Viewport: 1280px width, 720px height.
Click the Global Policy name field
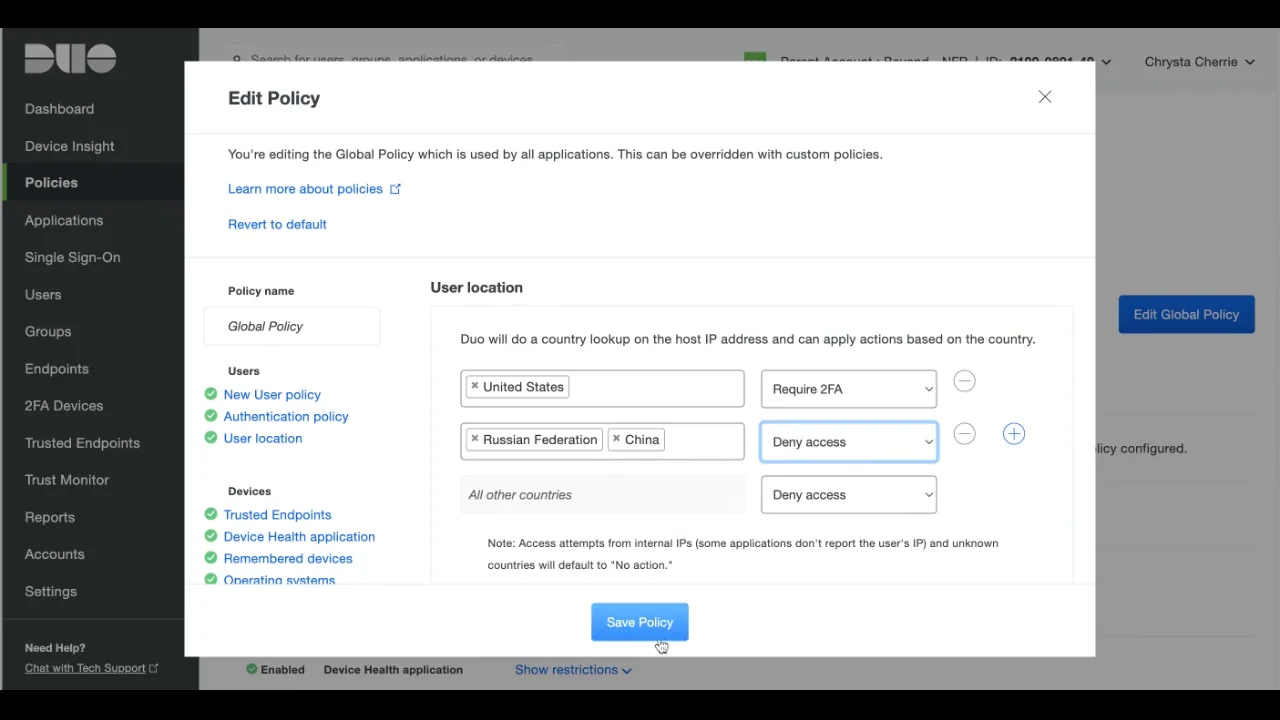[x=292, y=326]
